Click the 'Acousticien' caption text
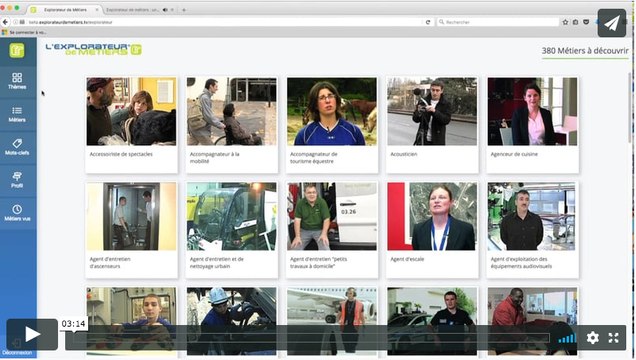Image resolution: width=636 pixels, height=360 pixels. coord(404,154)
